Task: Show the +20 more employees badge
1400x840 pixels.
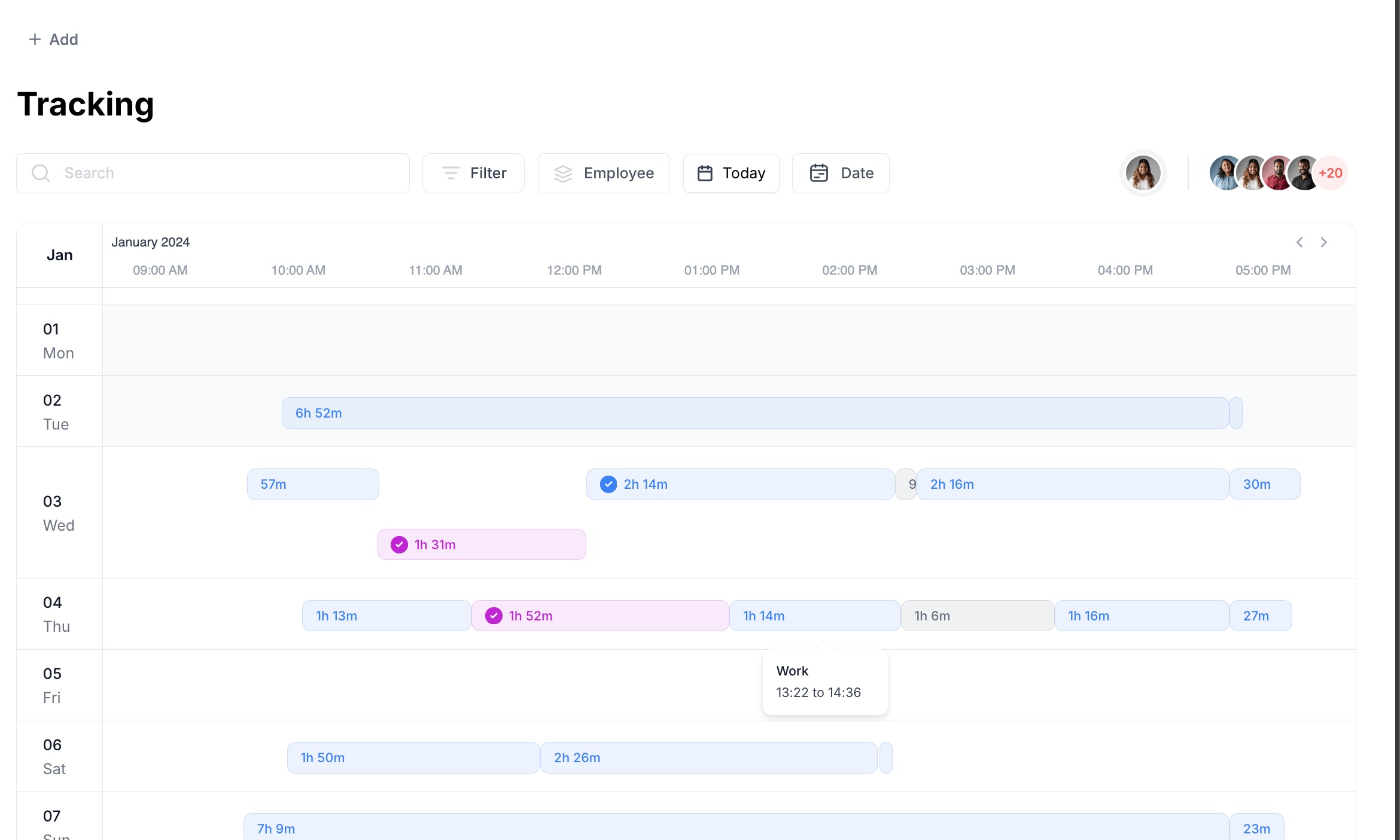Action: click(x=1331, y=173)
